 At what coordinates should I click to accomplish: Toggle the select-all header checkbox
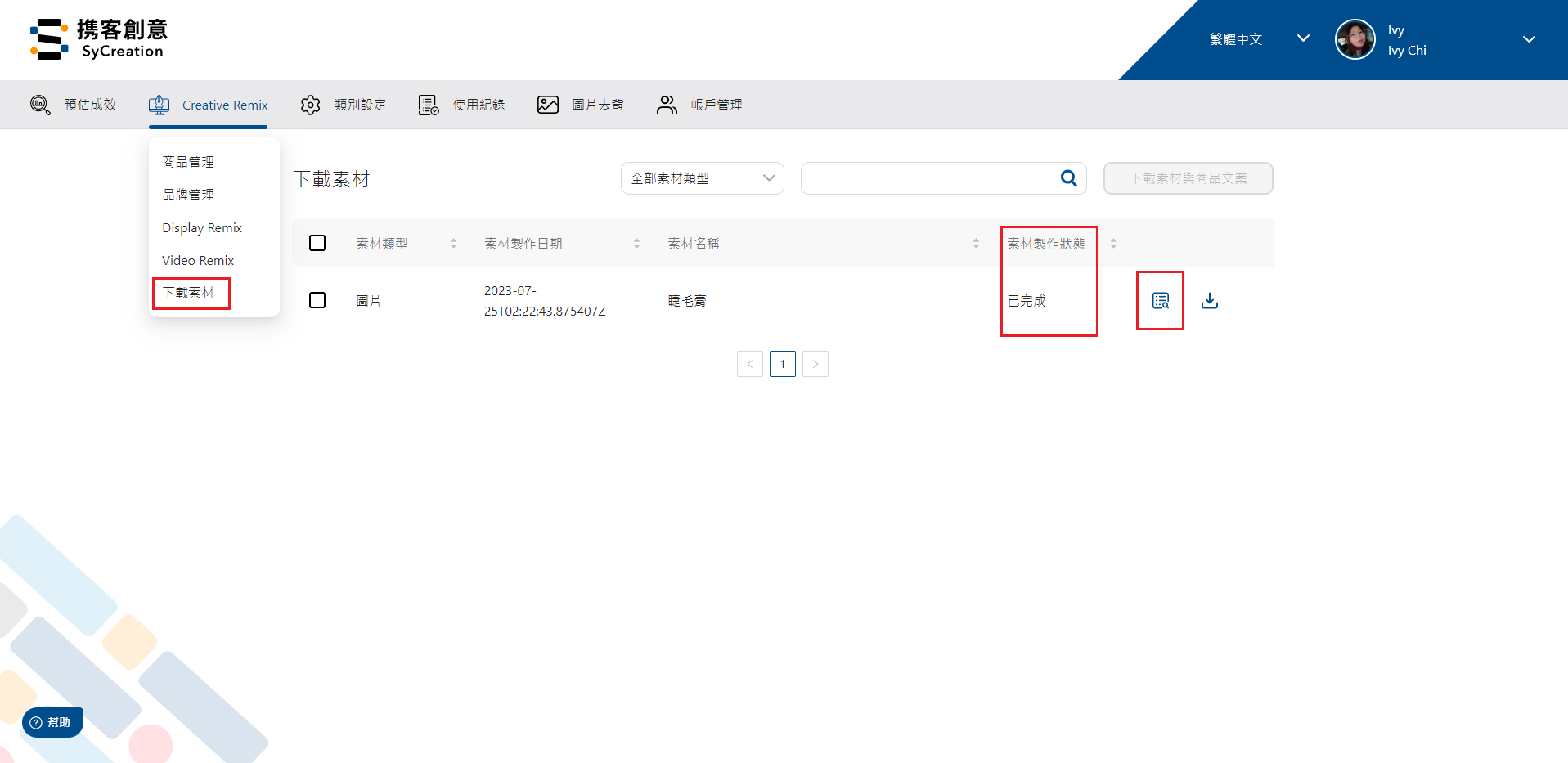[x=317, y=243]
